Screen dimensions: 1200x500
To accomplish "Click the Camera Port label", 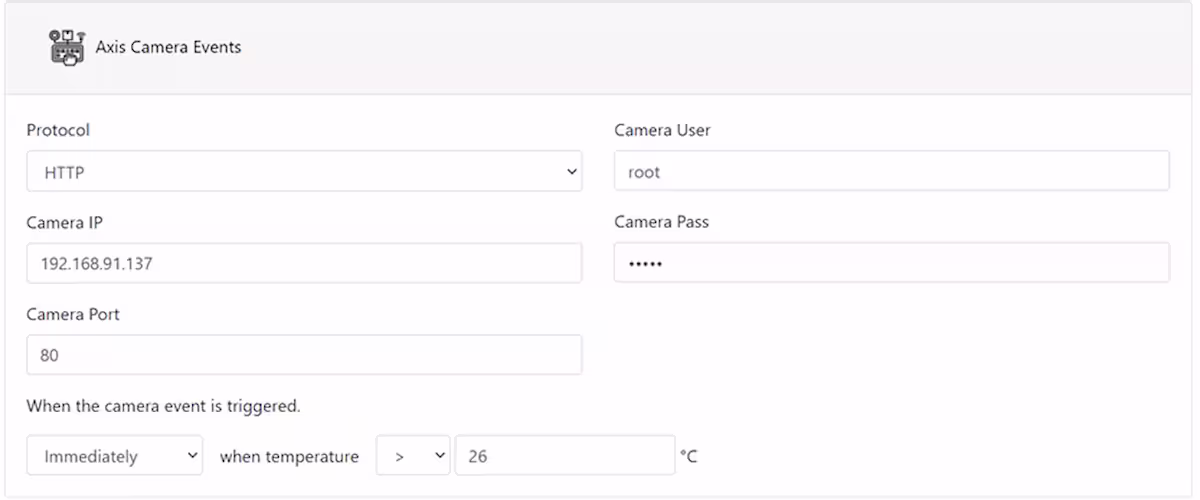I will tap(73, 314).
